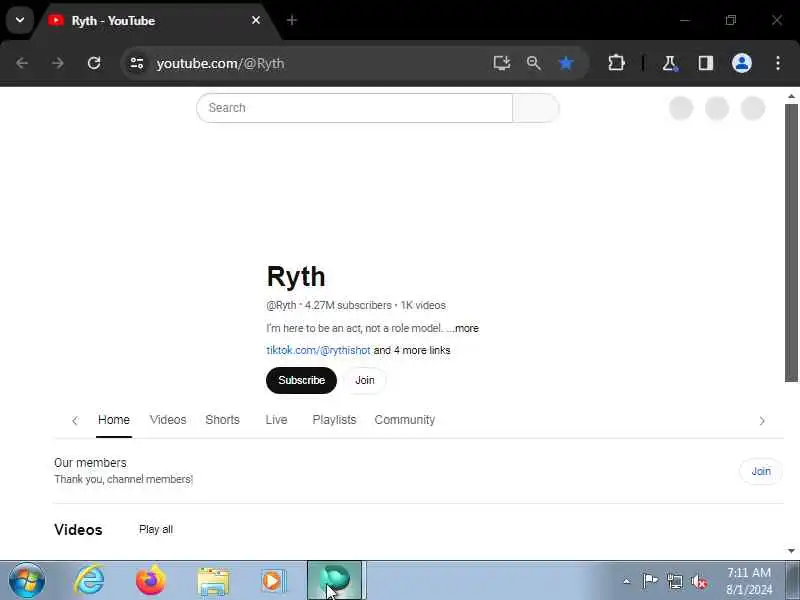Open the tab search dropdown arrow
This screenshot has width=800, height=600.
click(x=20, y=20)
